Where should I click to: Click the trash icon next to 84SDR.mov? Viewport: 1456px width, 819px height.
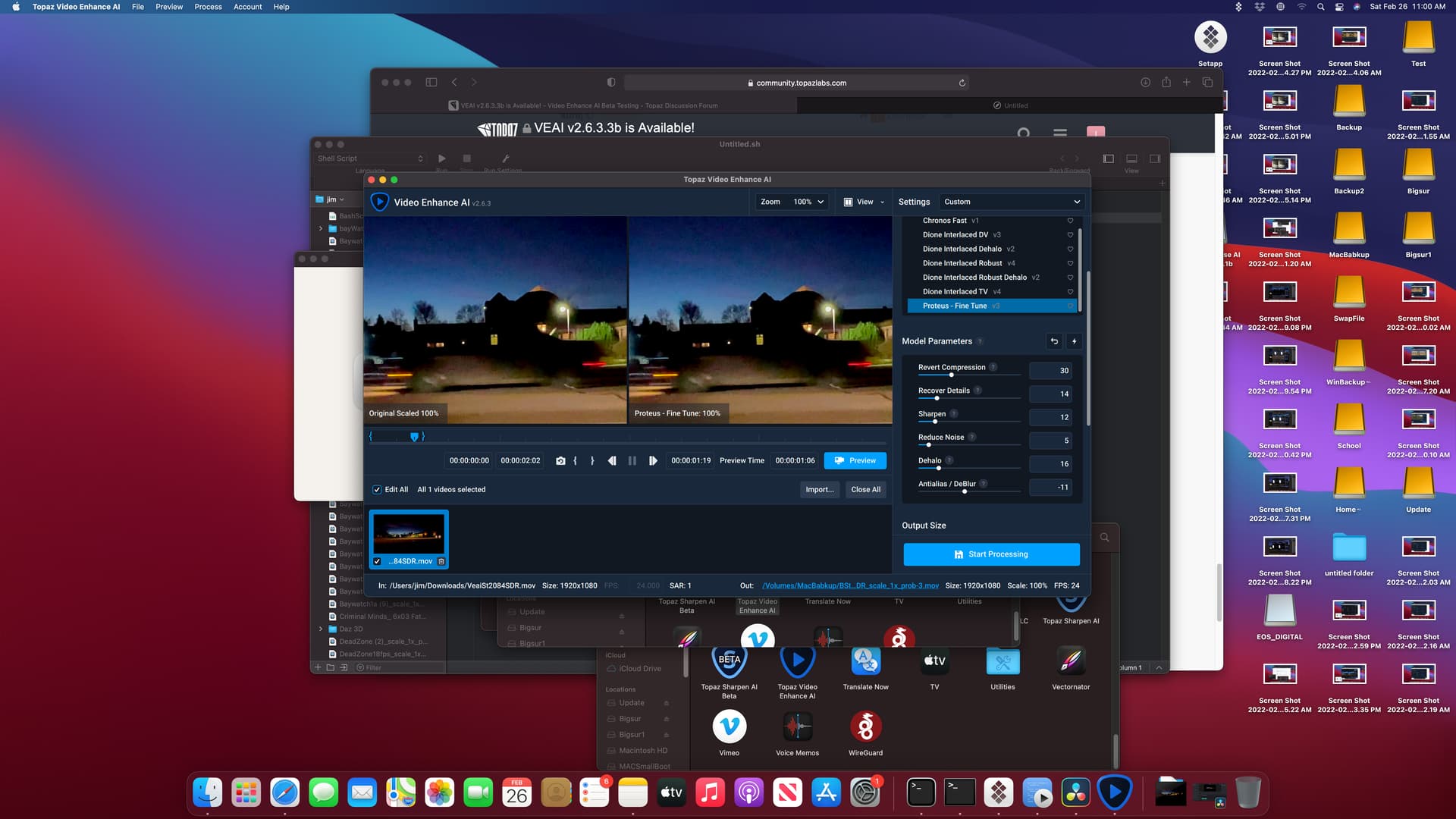(441, 563)
